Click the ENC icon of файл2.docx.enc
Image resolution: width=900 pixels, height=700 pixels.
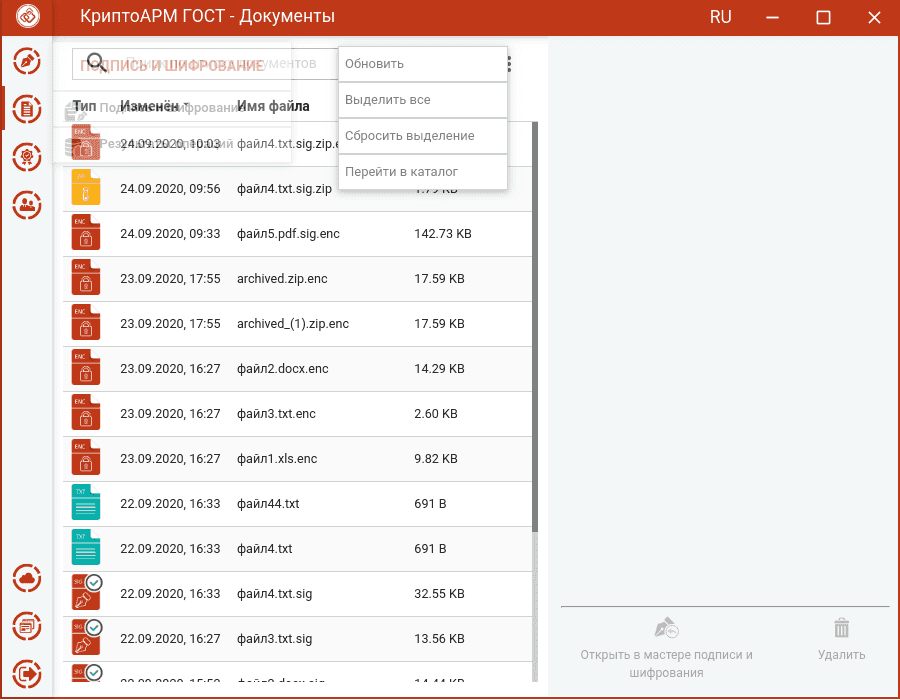tap(86, 367)
